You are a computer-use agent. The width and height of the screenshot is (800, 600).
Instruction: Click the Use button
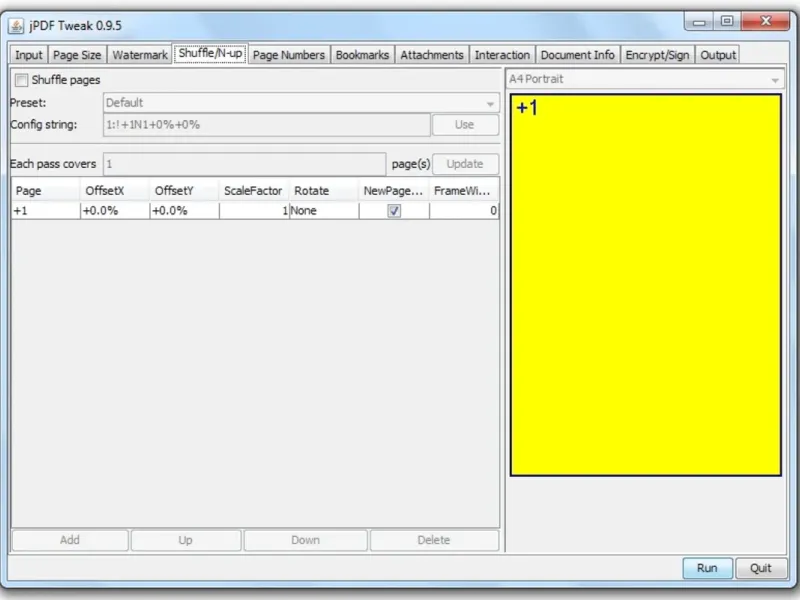tap(465, 125)
